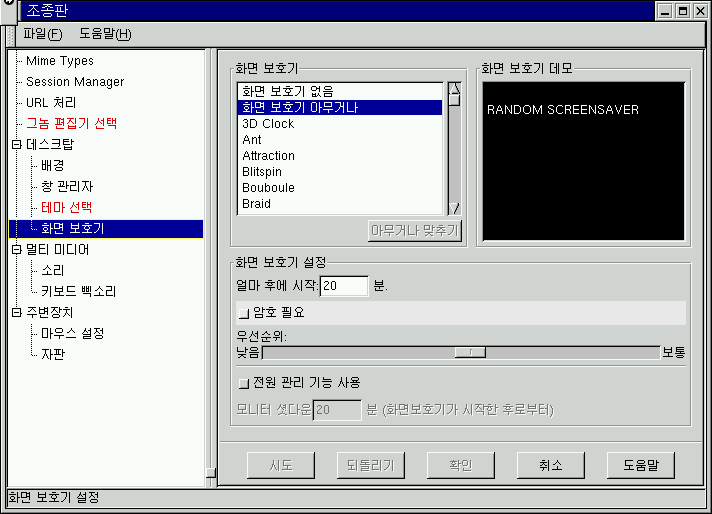Choose 3D Clock screensaver

(x=340, y=124)
